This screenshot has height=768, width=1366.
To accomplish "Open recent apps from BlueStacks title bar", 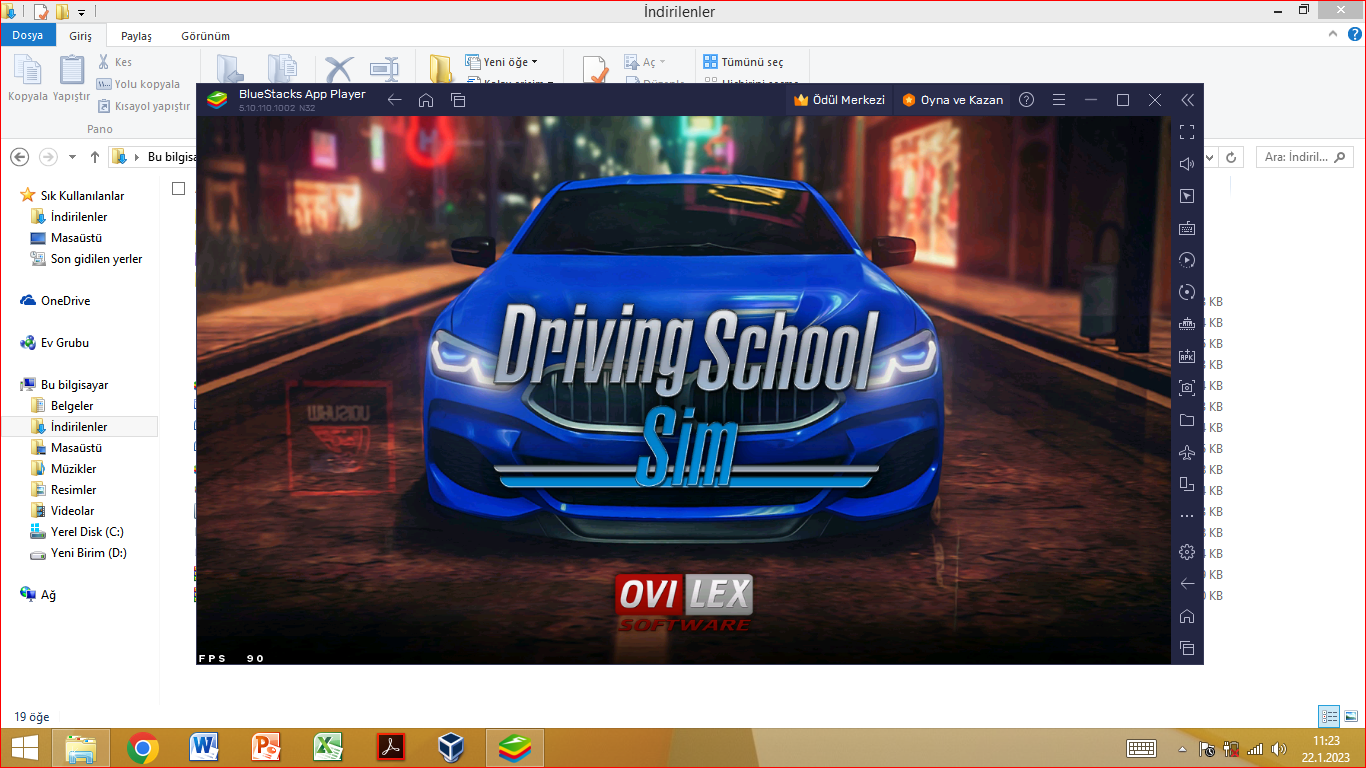I will click(x=458, y=100).
